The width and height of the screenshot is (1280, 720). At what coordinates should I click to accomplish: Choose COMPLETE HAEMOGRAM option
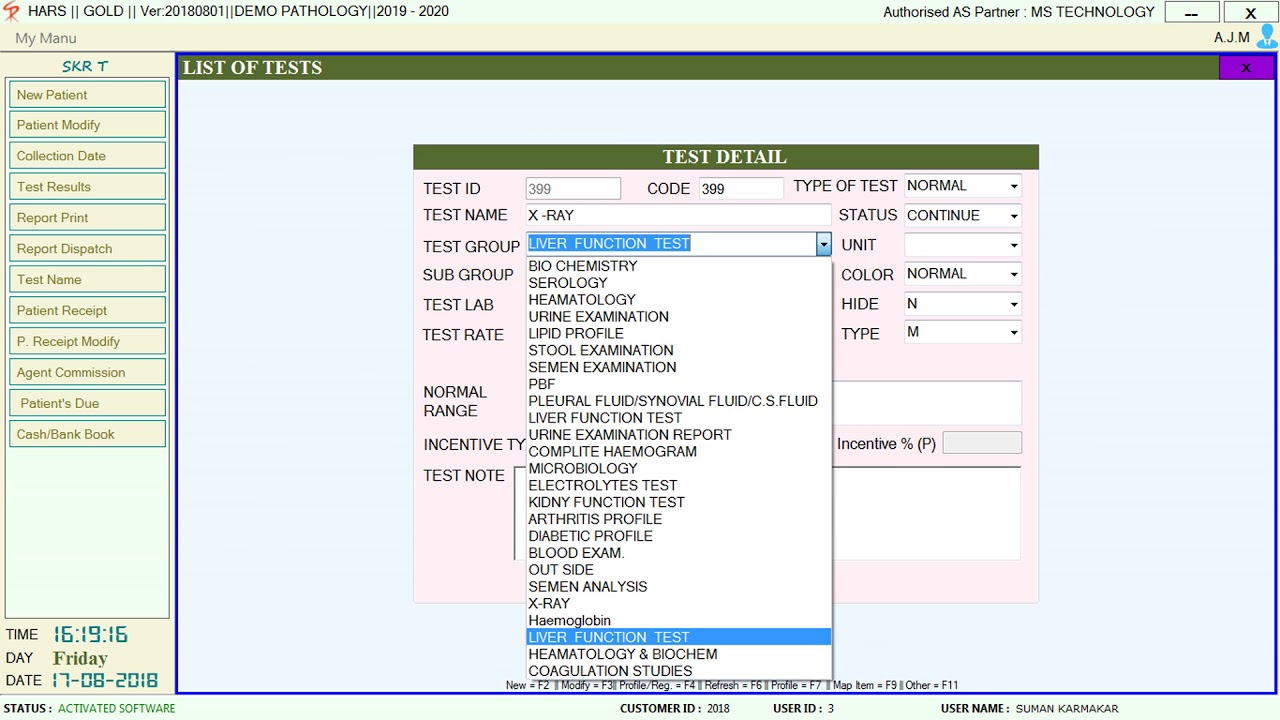point(679,452)
